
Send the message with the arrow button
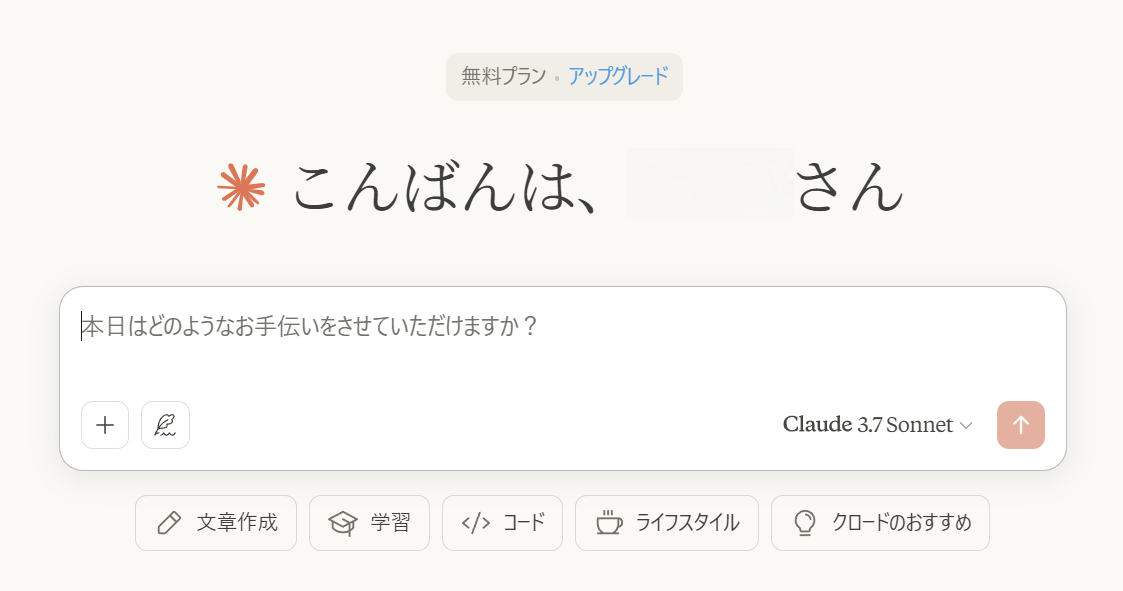1021,425
